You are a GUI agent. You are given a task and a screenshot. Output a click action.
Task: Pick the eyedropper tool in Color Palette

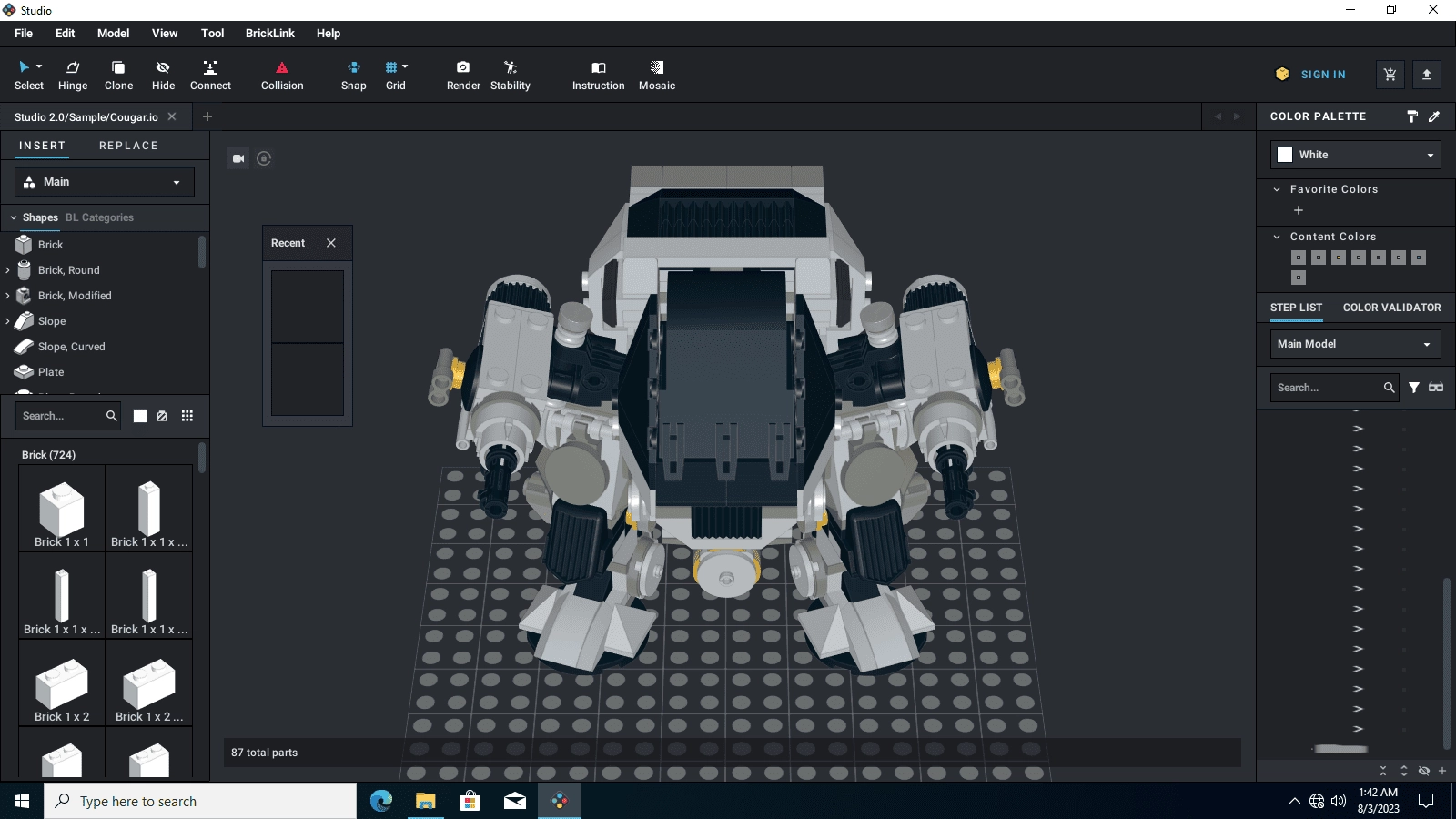tap(1434, 116)
